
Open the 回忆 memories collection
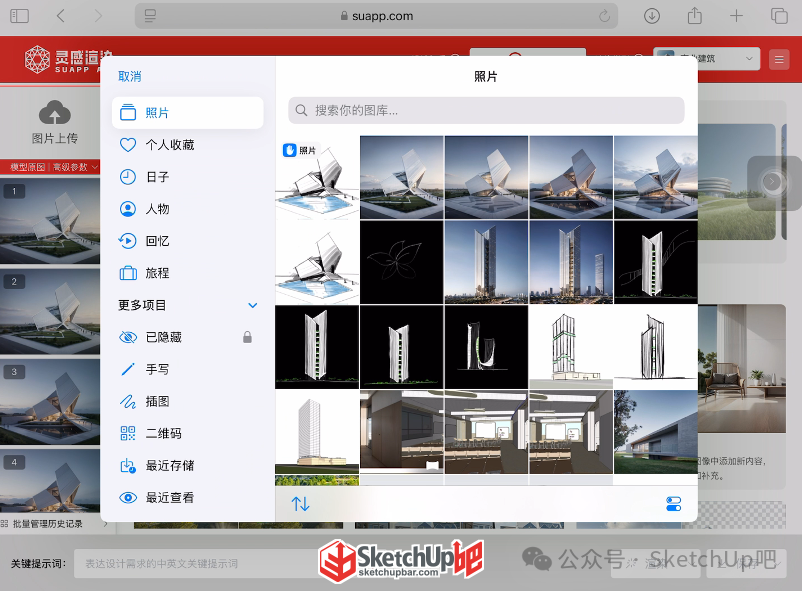point(188,241)
